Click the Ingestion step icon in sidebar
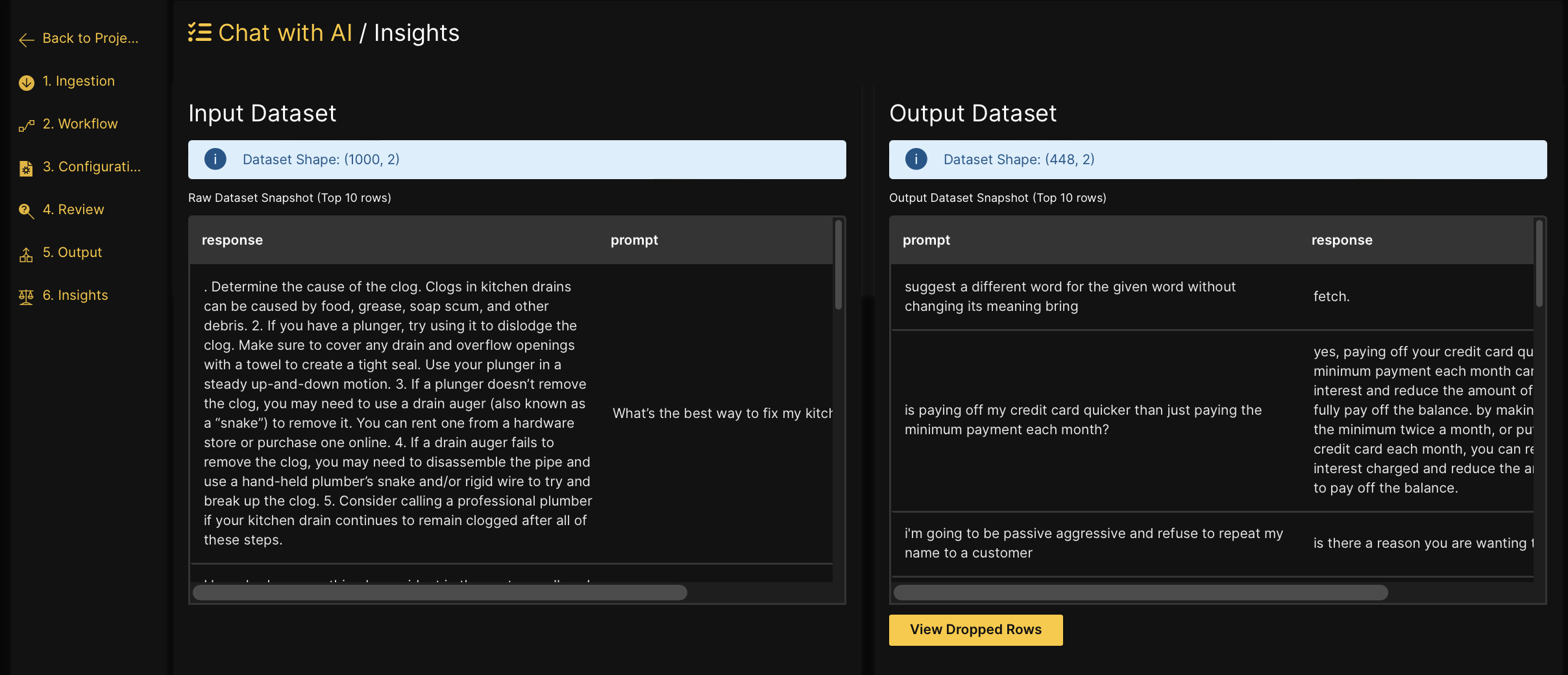This screenshot has width=1568, height=675. coord(26,82)
